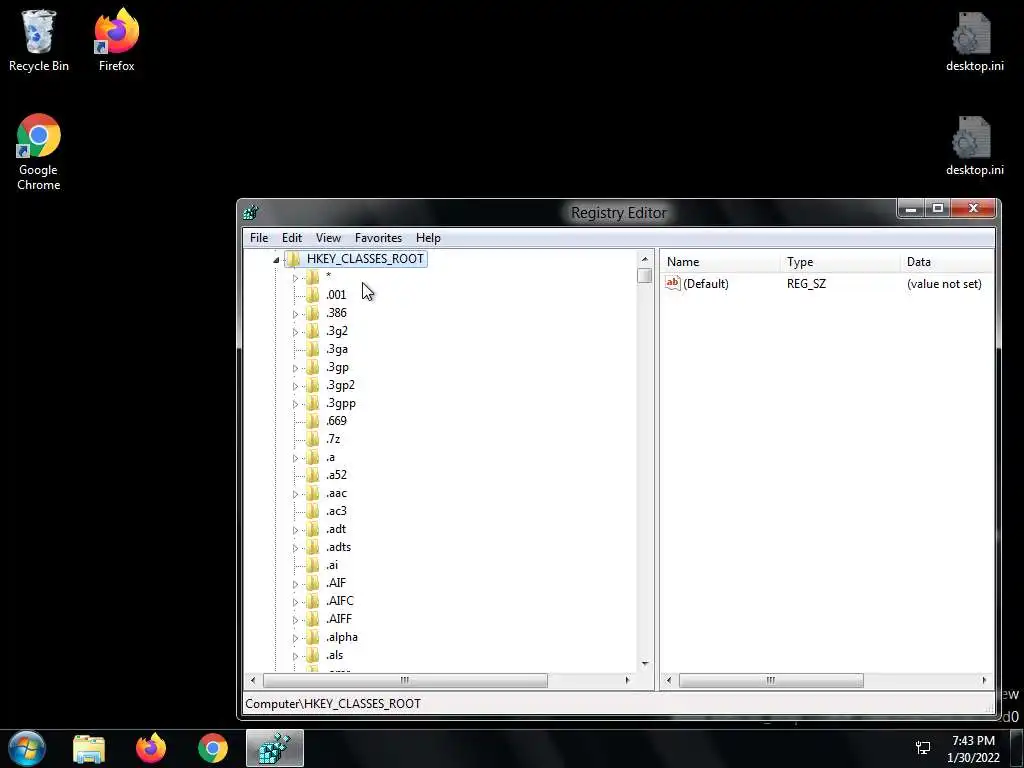Click the Registry Editor title bar icon
1024x768 pixels.
[x=251, y=212]
